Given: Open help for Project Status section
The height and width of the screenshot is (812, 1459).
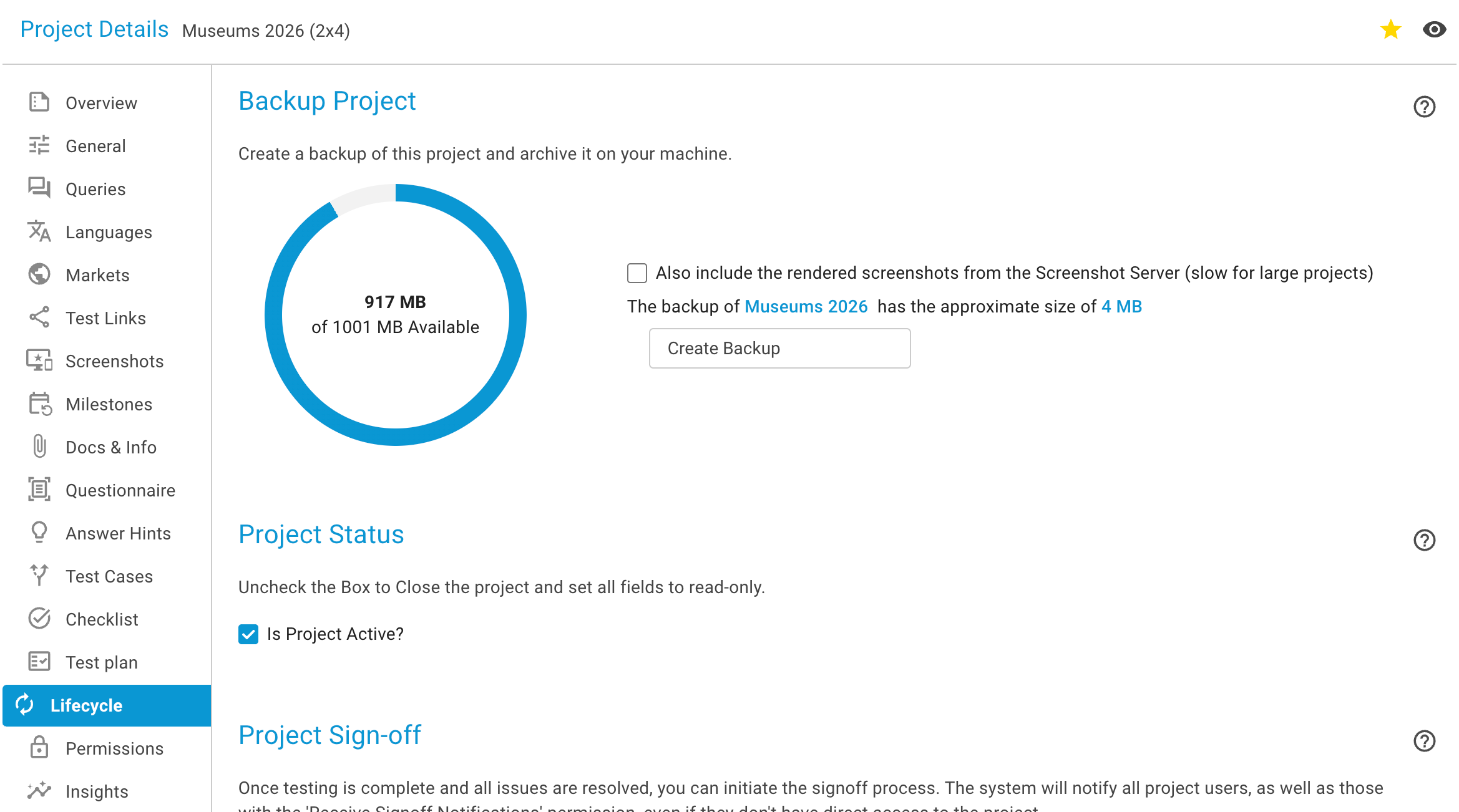Looking at the screenshot, I should [x=1424, y=540].
